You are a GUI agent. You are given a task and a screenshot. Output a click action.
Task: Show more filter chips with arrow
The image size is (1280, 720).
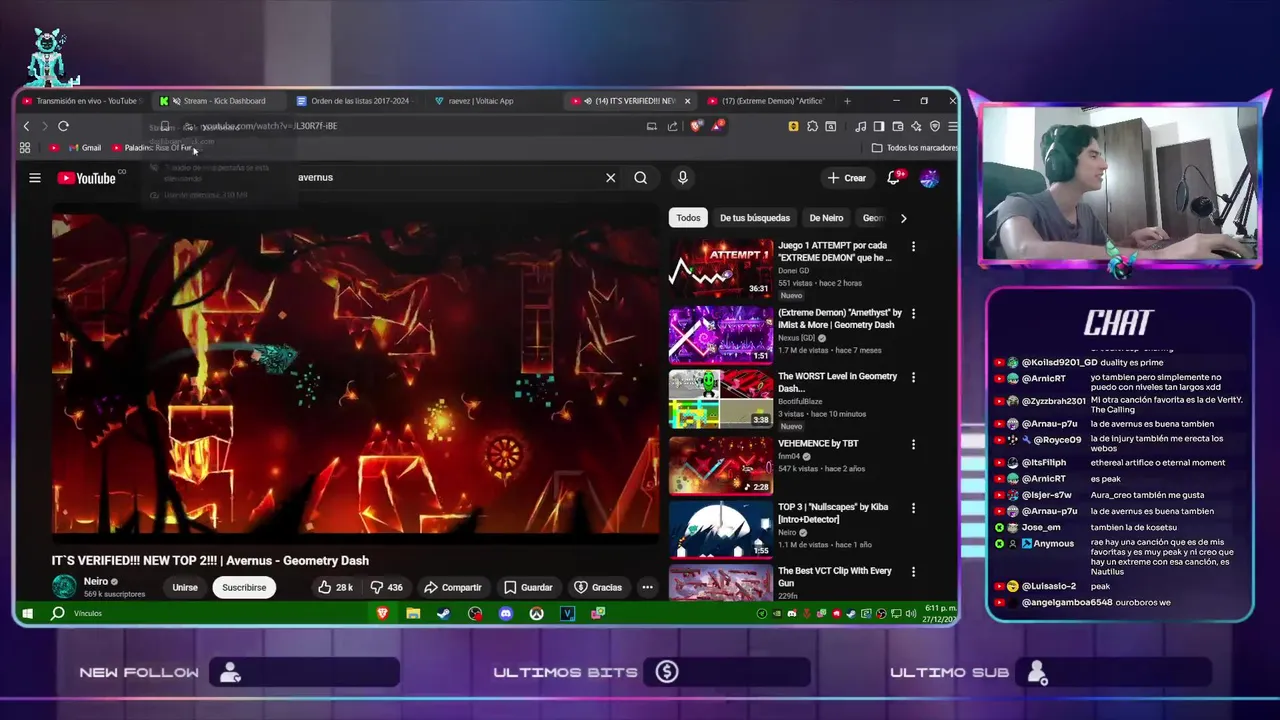point(904,218)
